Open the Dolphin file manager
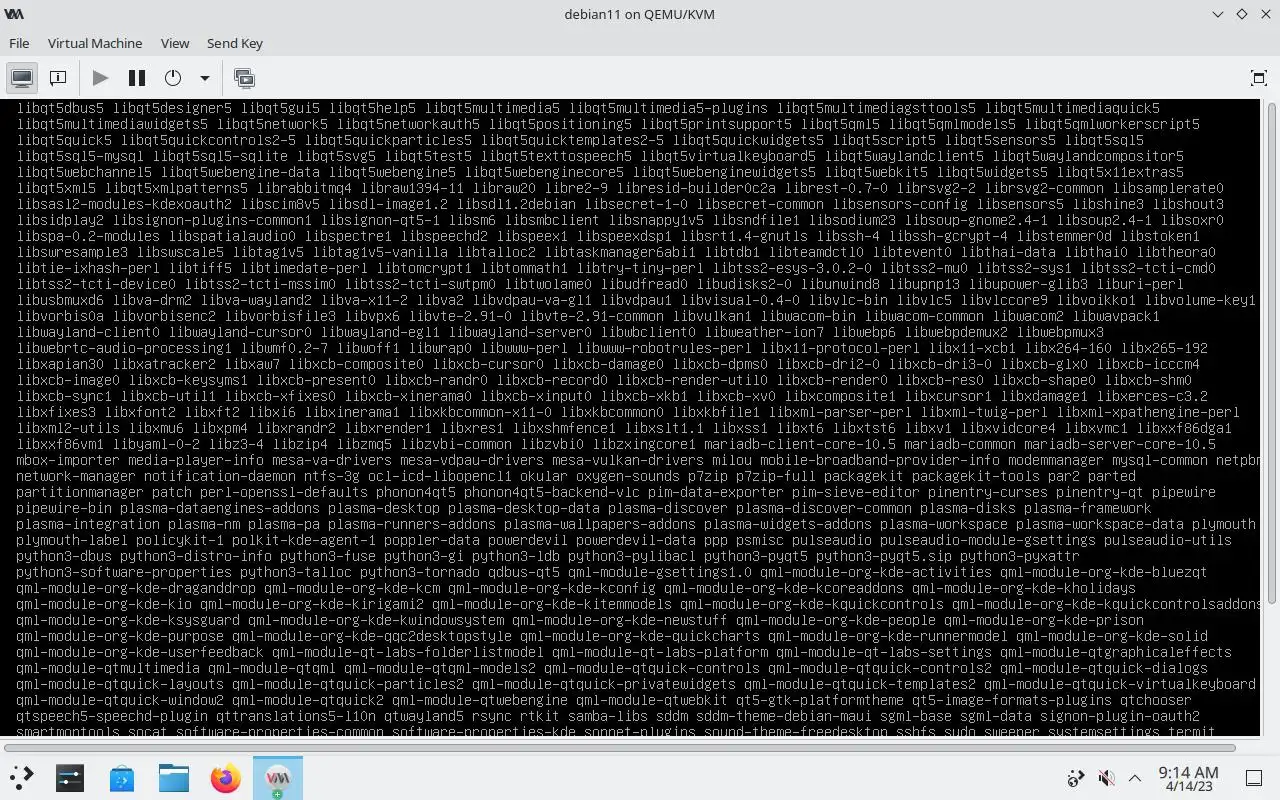The height and width of the screenshot is (800, 1280). (x=174, y=777)
